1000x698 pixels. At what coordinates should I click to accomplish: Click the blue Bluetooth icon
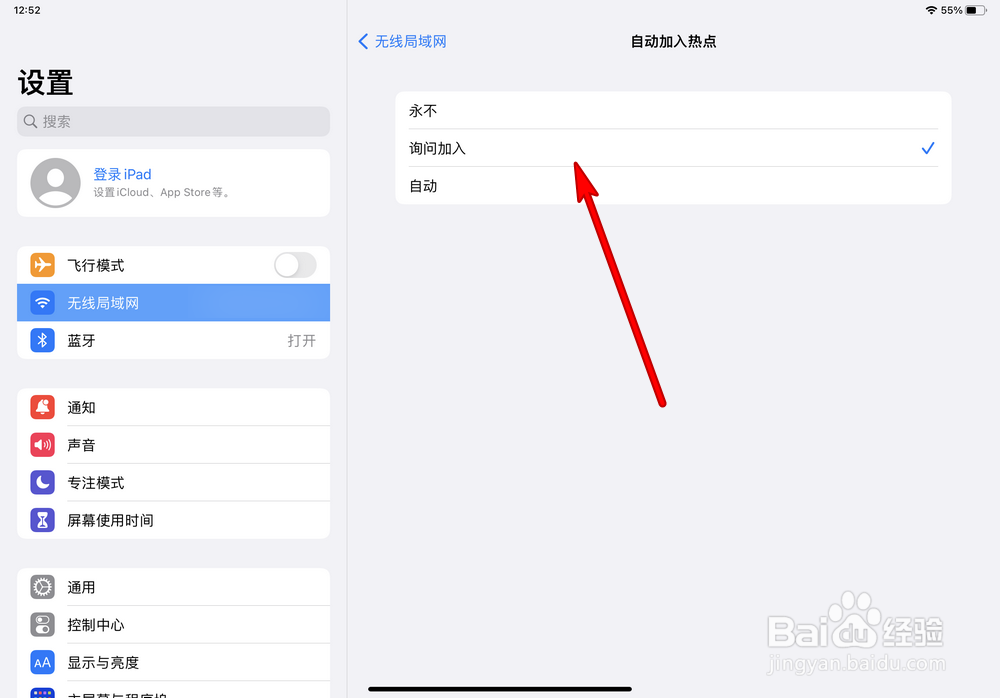[x=42, y=340]
